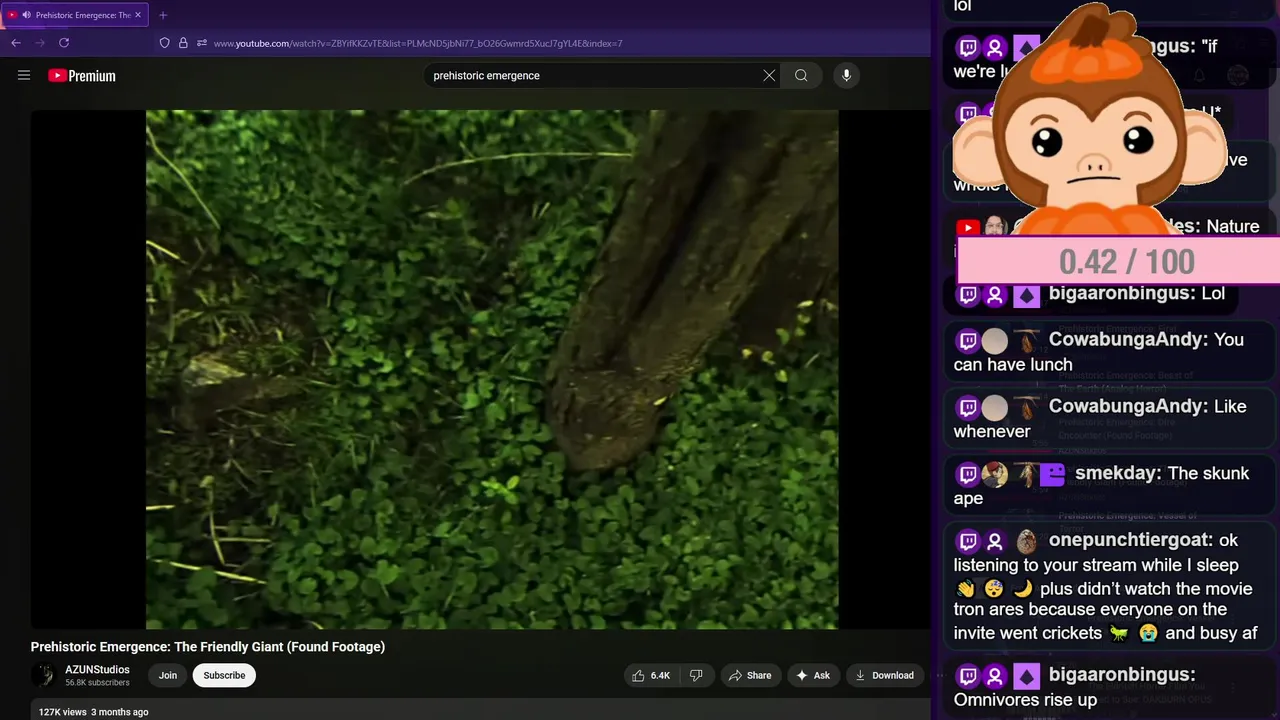Reload the page with refresh icon
The height and width of the screenshot is (720, 1280).
tap(64, 43)
